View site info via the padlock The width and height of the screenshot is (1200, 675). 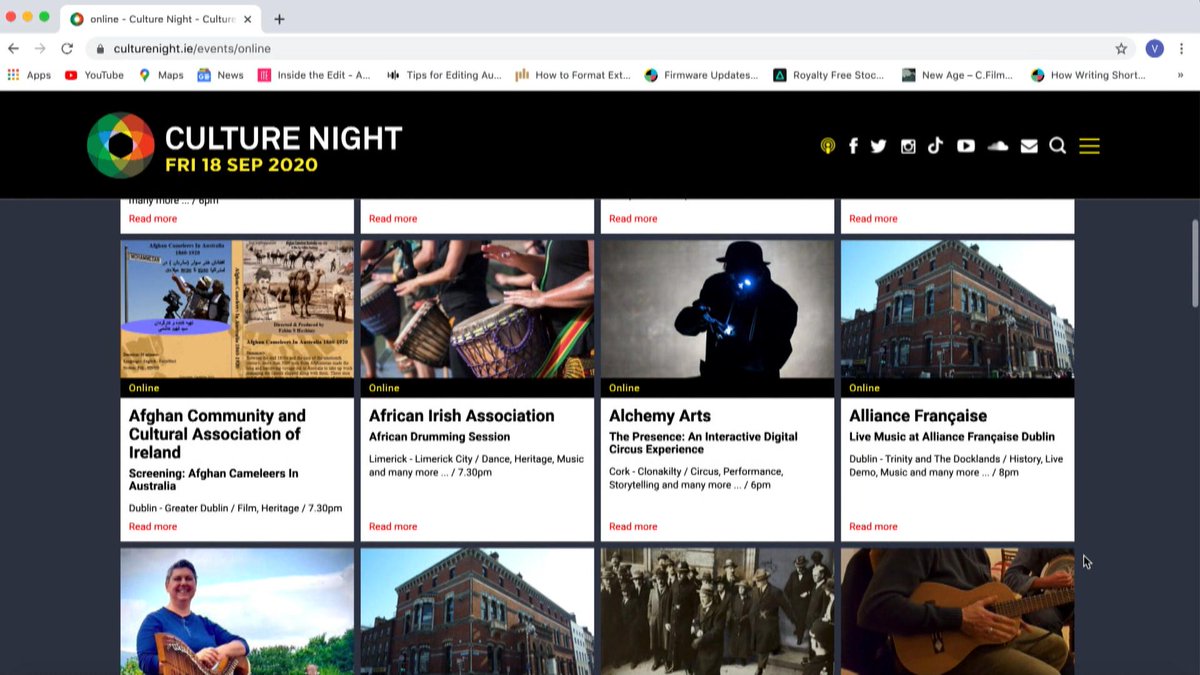(100, 48)
